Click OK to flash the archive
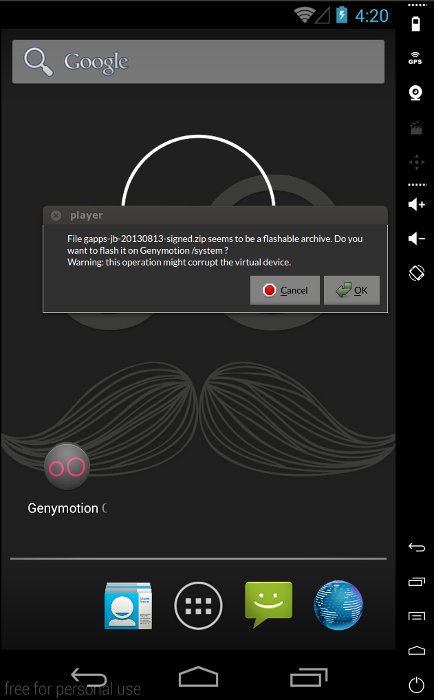Image resolution: width=434 pixels, height=700 pixels. point(352,290)
